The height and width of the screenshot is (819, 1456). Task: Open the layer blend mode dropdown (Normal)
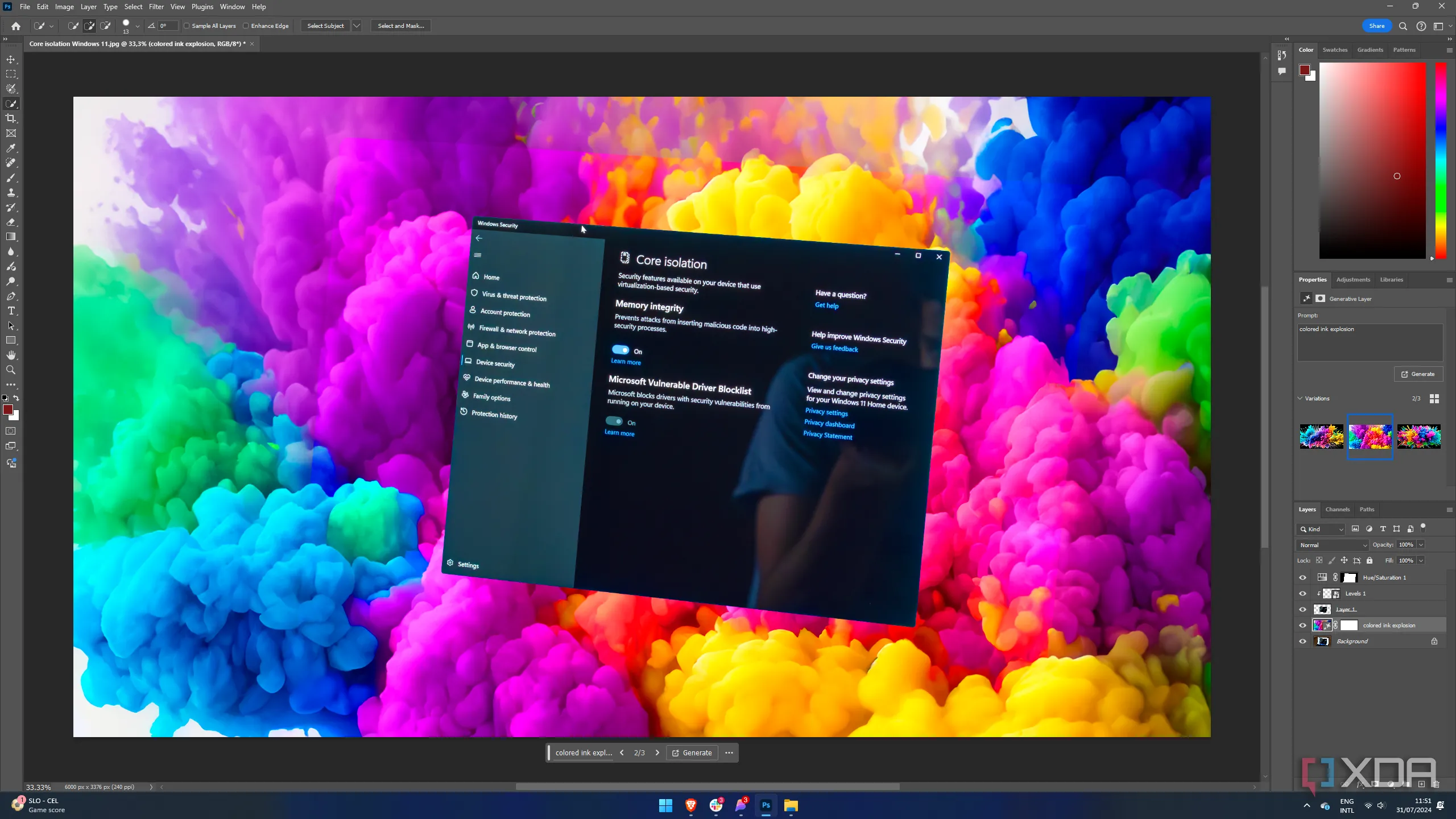1333,545
